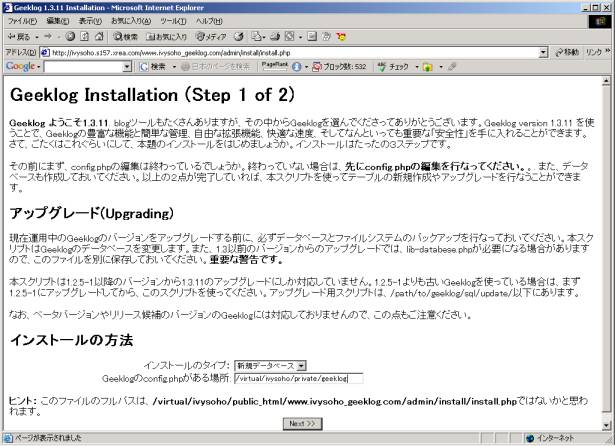
Task: Open the Favorites (お気に入り) menu
Action: tap(131, 21)
